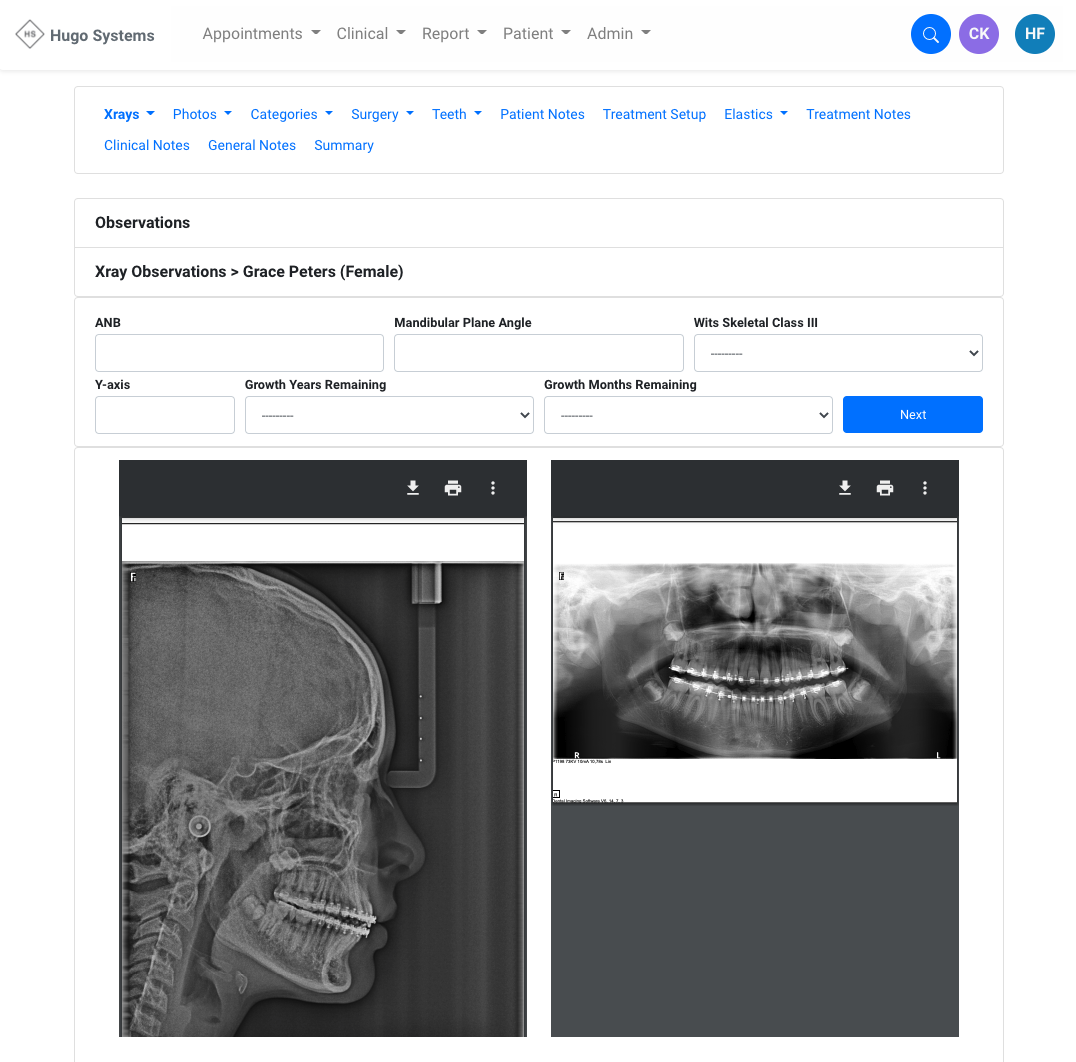The width and height of the screenshot is (1076, 1062).
Task: Click the ANB input field
Action: click(239, 353)
